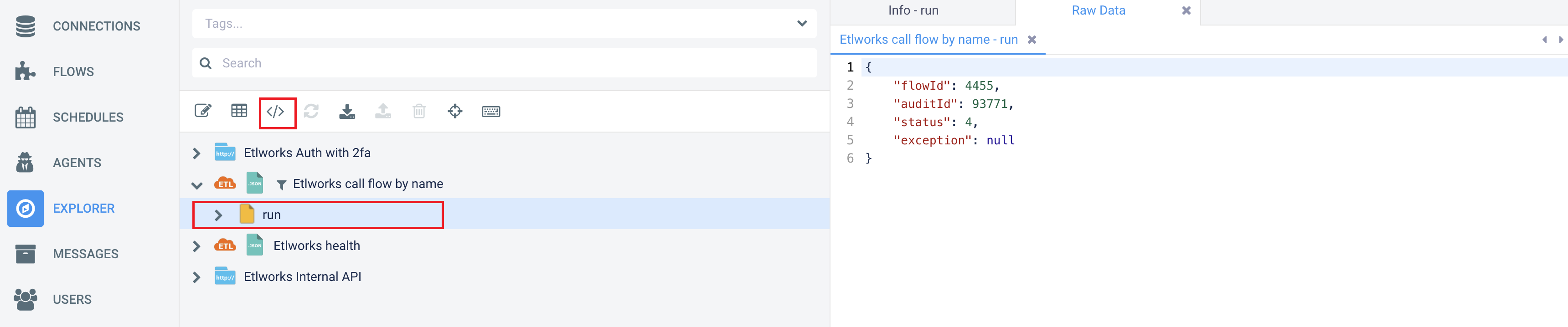1568x327 pixels.
Task: Open the Tags dropdown
Action: click(504, 24)
